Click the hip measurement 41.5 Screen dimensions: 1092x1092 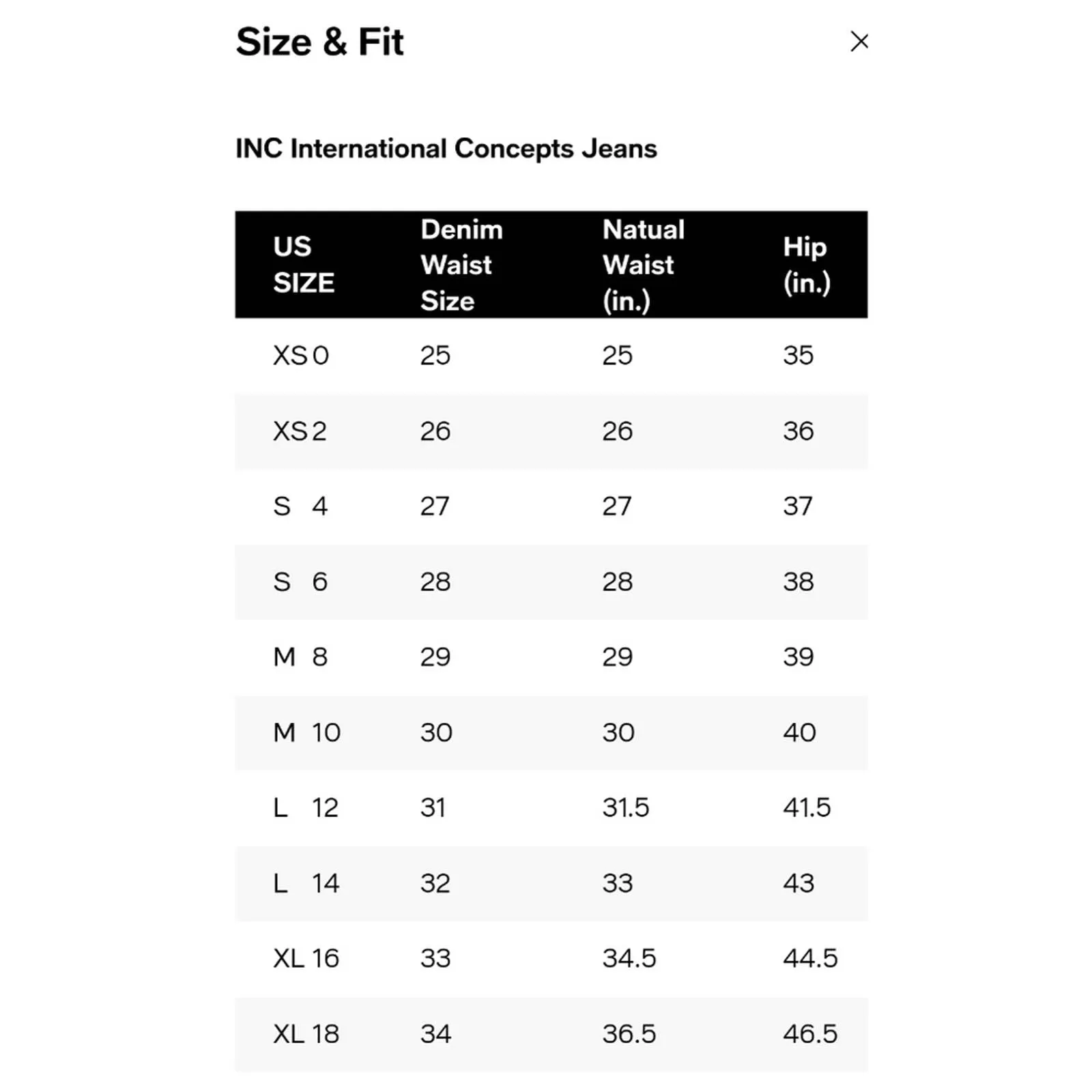tap(807, 808)
